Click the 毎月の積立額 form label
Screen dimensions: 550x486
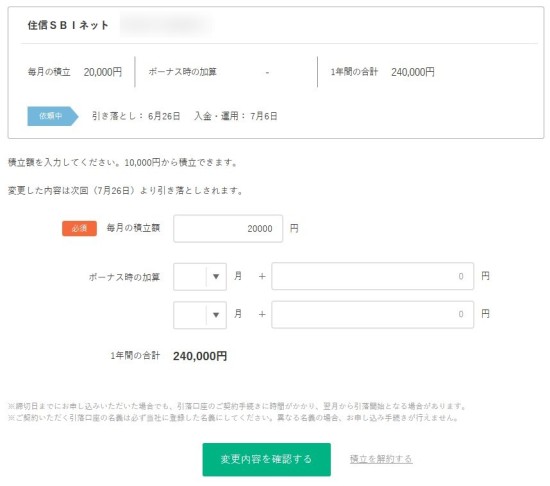133,228
